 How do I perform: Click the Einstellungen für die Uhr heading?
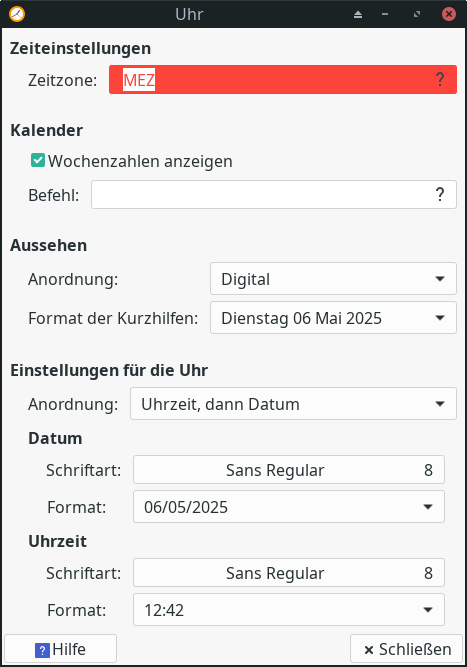(x=109, y=370)
